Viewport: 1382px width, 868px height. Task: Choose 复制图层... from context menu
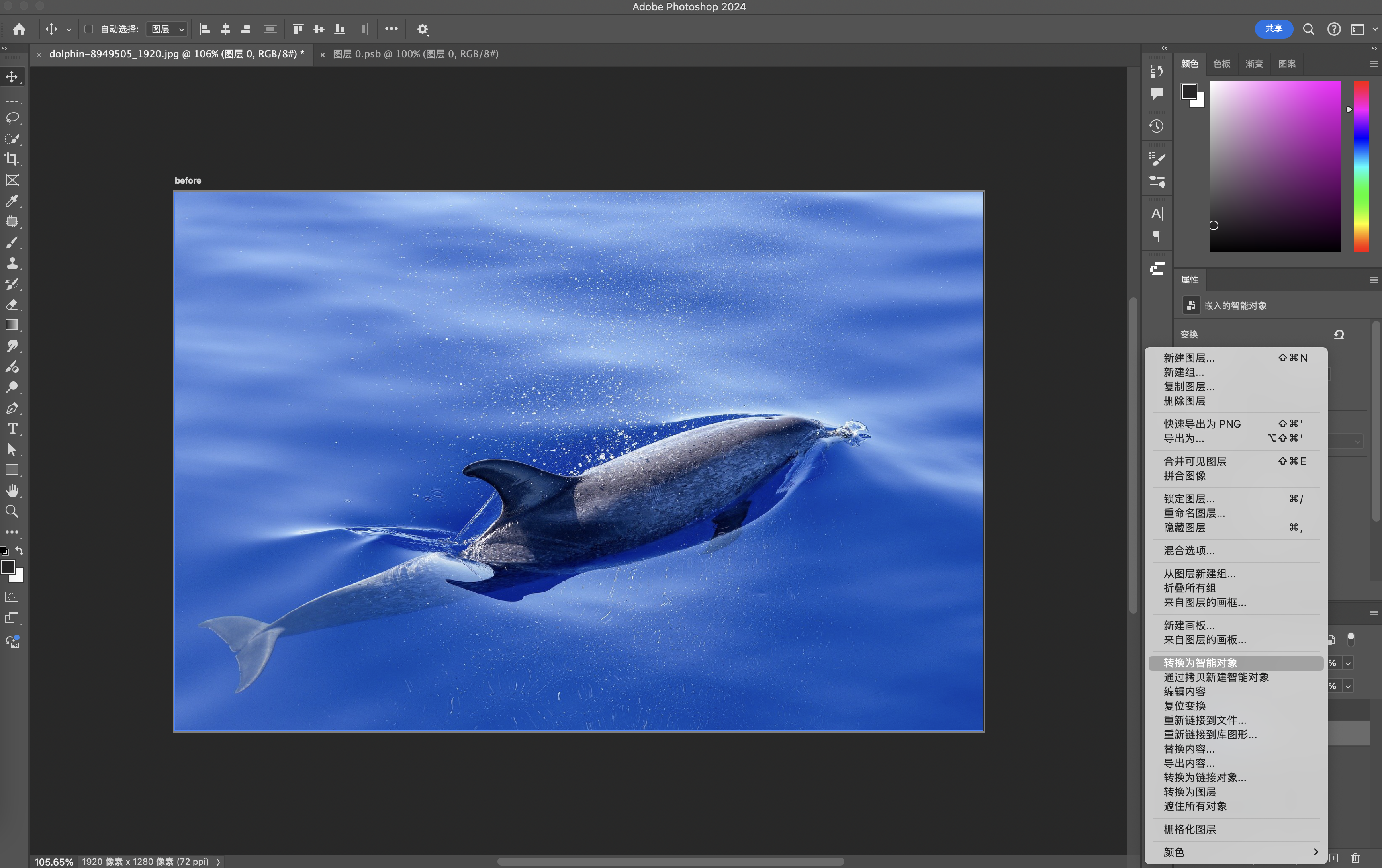coord(1236,386)
